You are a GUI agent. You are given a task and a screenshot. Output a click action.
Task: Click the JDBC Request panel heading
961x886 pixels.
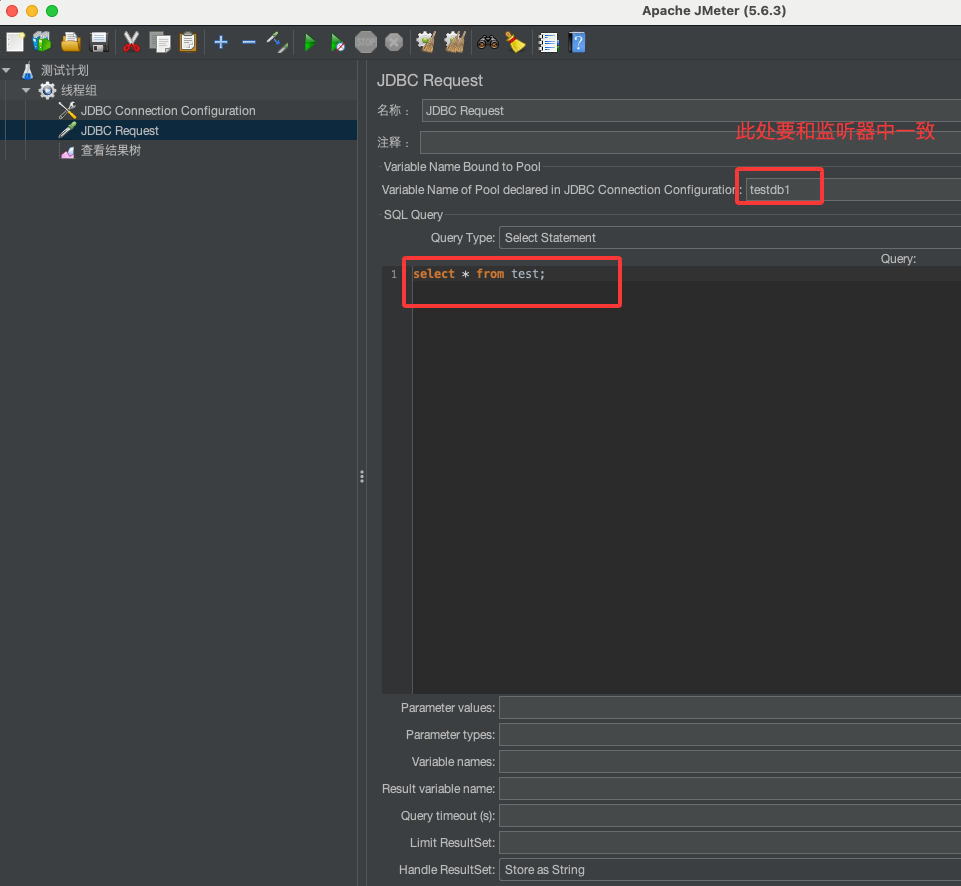[430, 80]
